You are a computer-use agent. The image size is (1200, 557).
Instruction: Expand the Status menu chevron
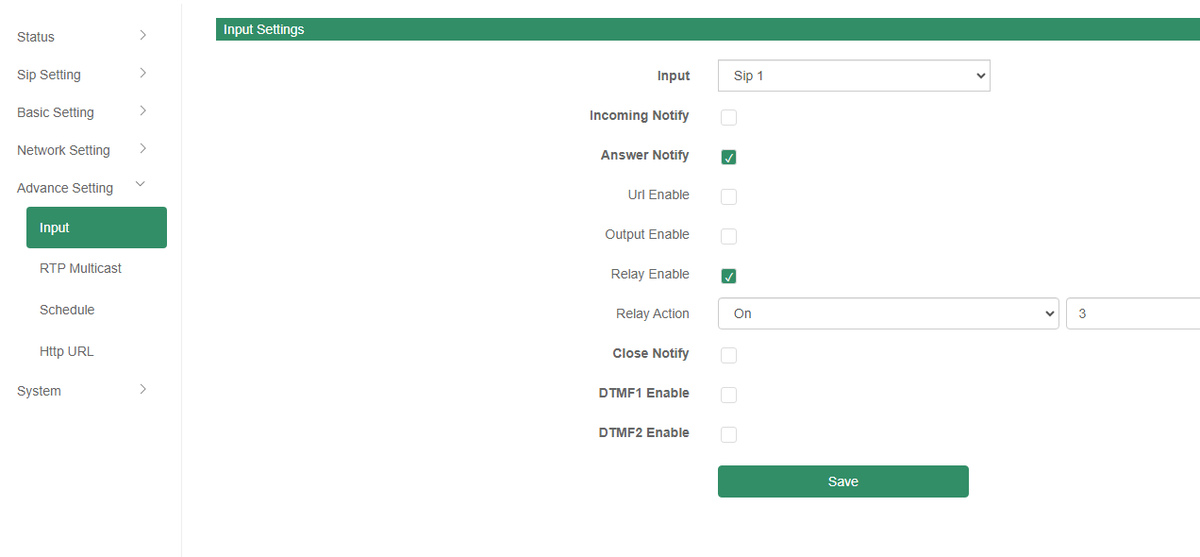143,36
